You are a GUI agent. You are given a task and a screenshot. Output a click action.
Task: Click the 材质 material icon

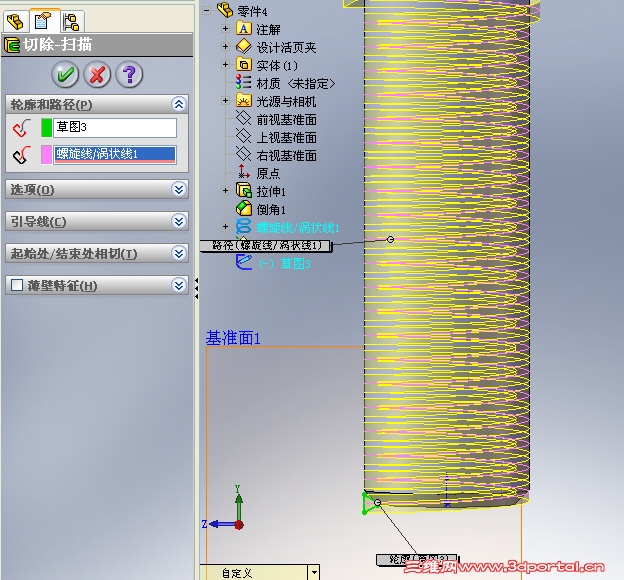(x=243, y=82)
